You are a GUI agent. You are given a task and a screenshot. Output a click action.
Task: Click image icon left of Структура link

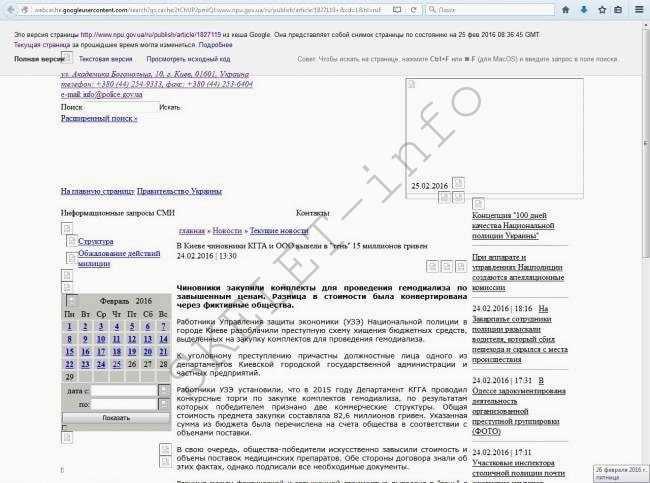pos(70,242)
